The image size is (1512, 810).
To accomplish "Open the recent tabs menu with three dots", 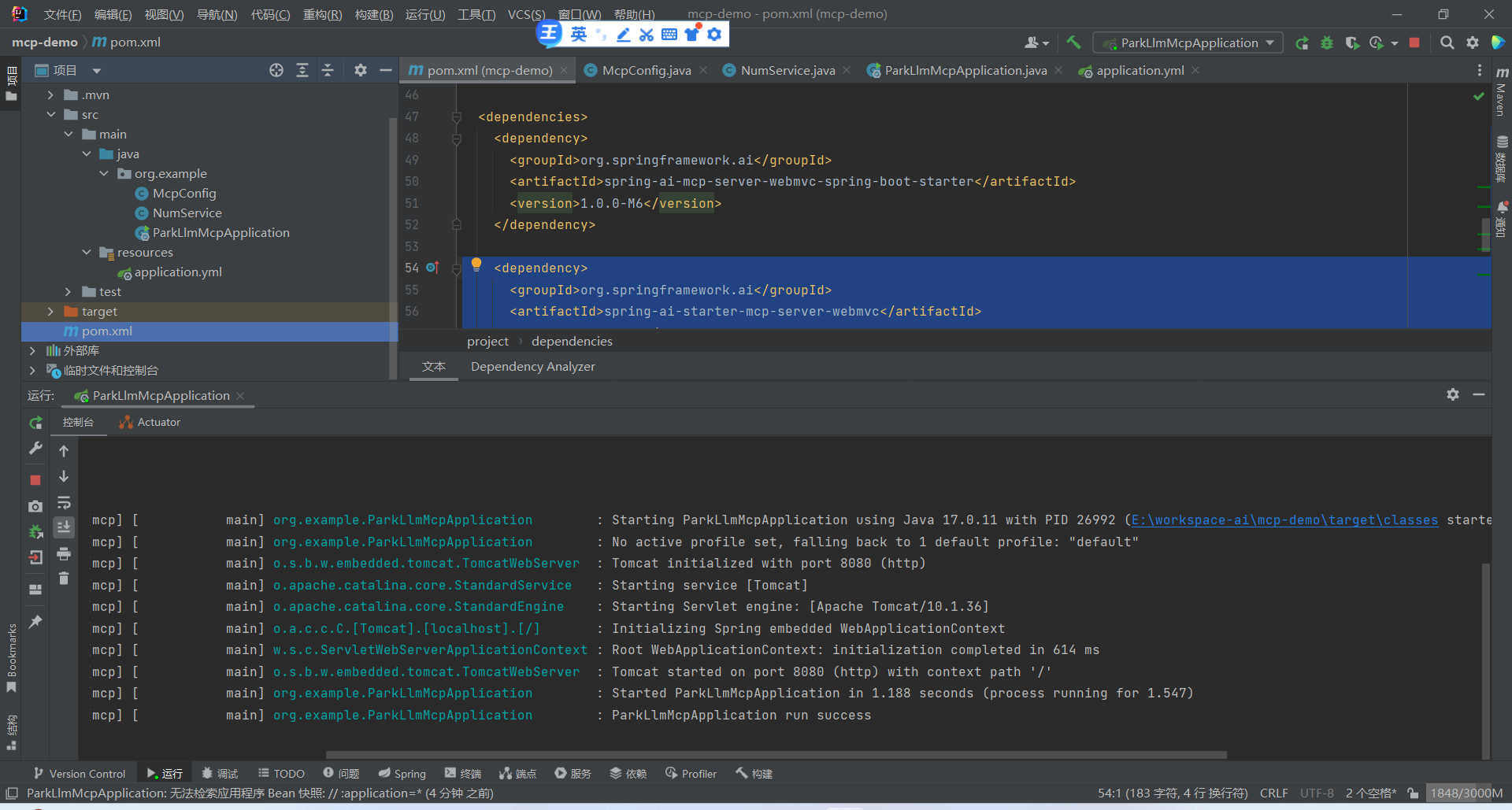I will coord(1480,70).
